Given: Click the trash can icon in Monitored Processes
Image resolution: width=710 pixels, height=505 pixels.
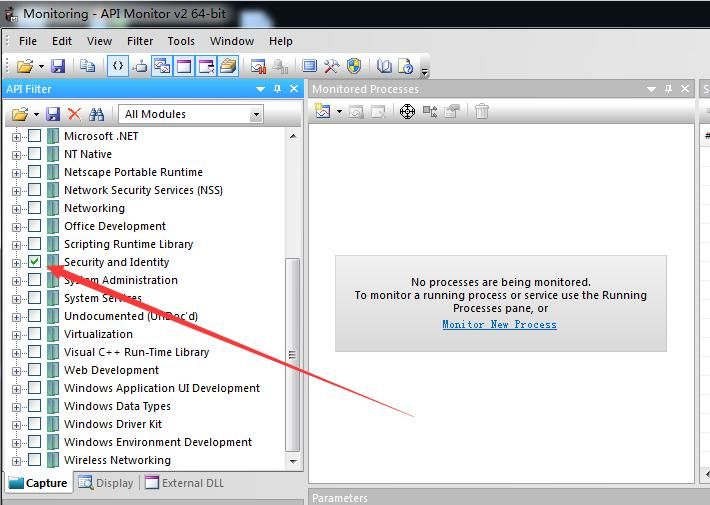Looking at the screenshot, I should point(482,111).
